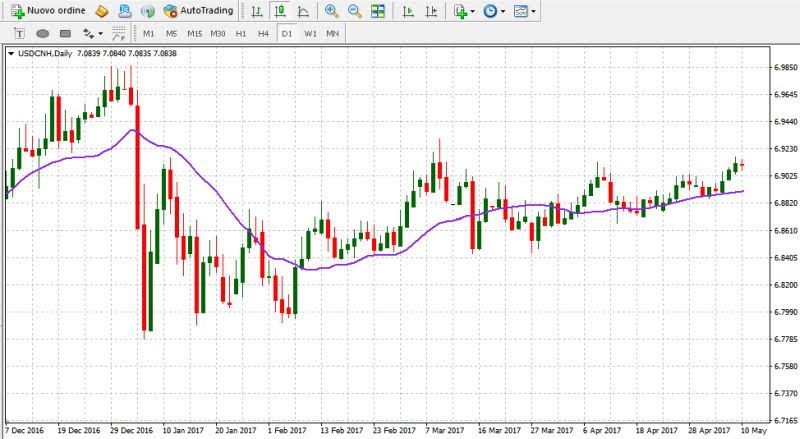The height and width of the screenshot is (439, 800).
Task: Select the ellipse drawing tool
Action: (x=43, y=33)
